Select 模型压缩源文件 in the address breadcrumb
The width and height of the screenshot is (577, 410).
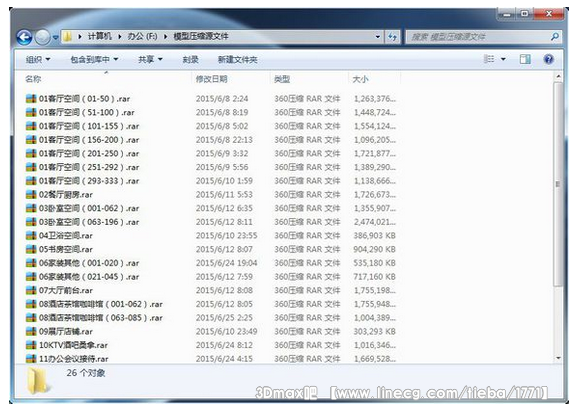point(201,36)
